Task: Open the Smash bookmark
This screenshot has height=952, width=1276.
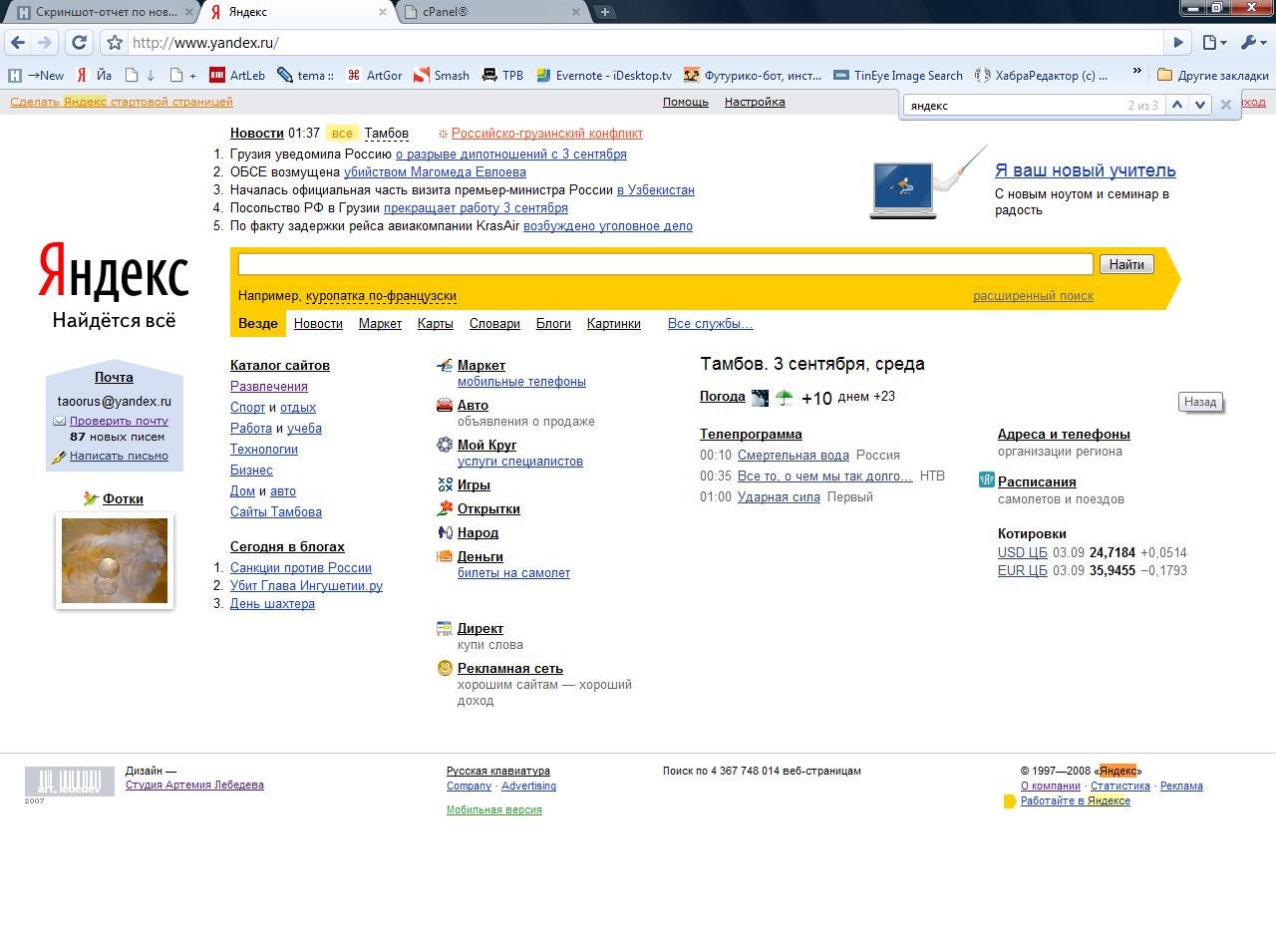Action: (x=442, y=75)
